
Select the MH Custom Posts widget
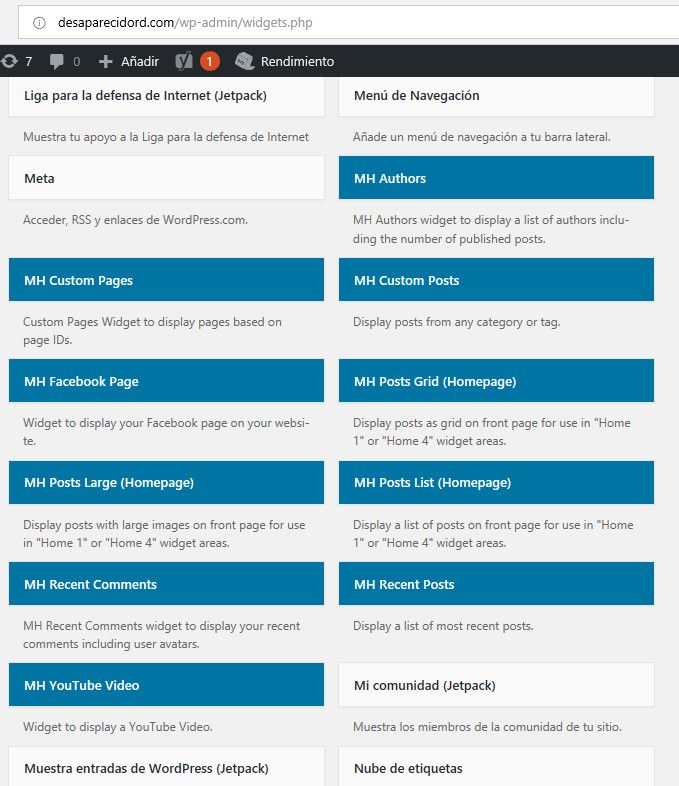click(496, 280)
